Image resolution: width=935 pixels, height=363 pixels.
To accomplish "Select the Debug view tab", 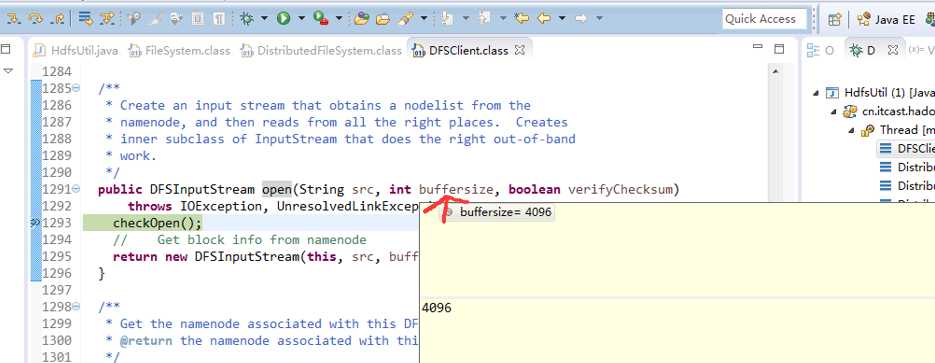I will click(862, 51).
